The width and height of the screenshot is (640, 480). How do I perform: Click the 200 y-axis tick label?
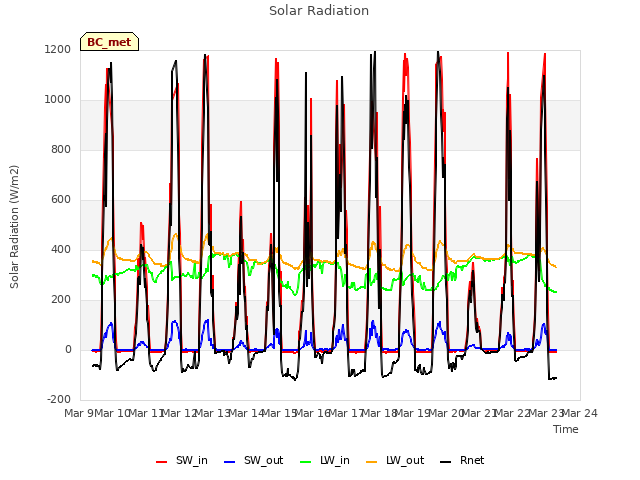[61, 300]
